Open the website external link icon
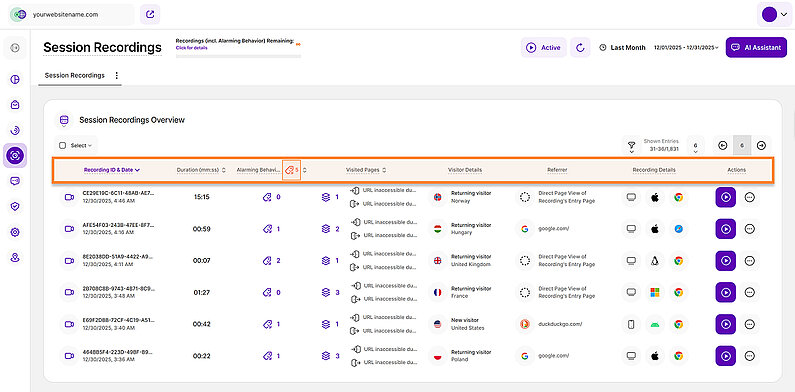This screenshot has height=392, width=795. click(150, 15)
